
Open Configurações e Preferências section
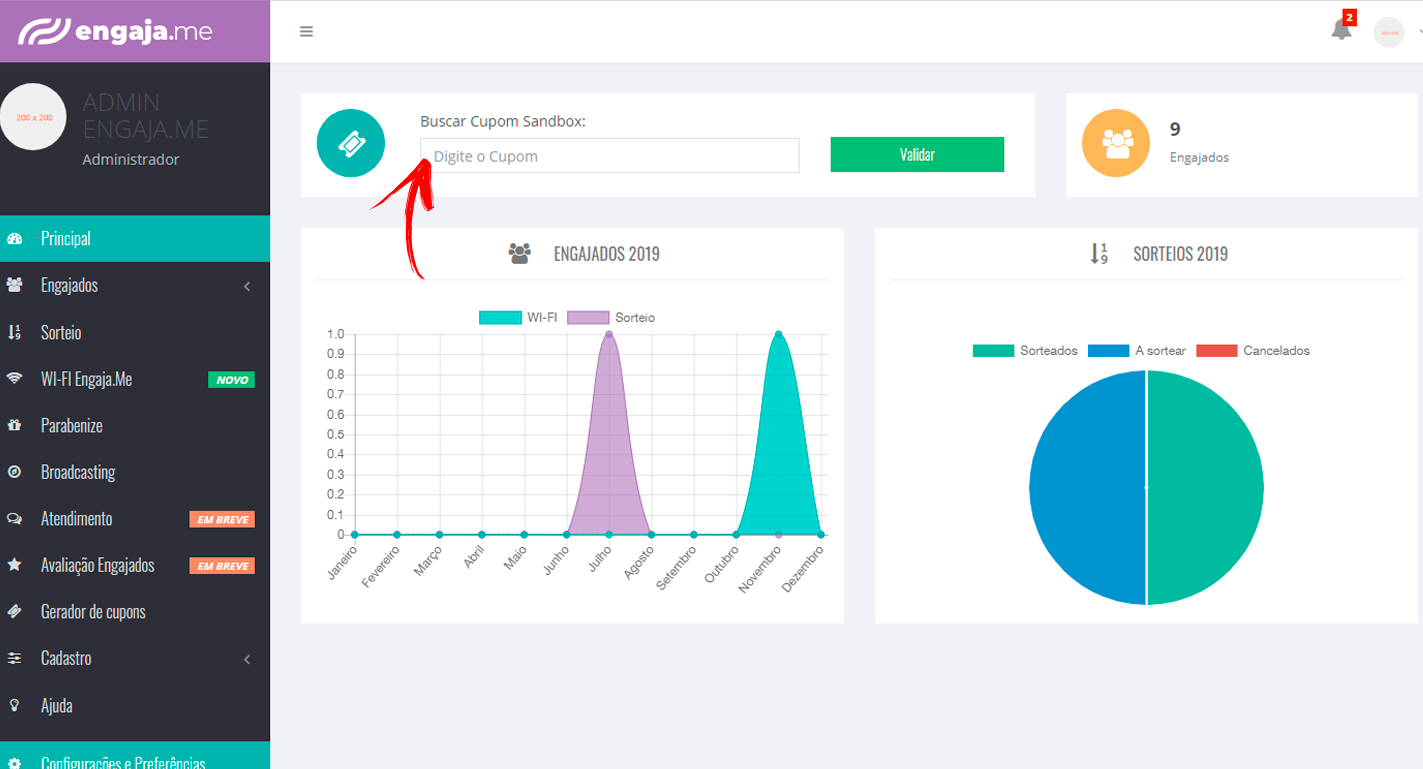tap(135, 755)
